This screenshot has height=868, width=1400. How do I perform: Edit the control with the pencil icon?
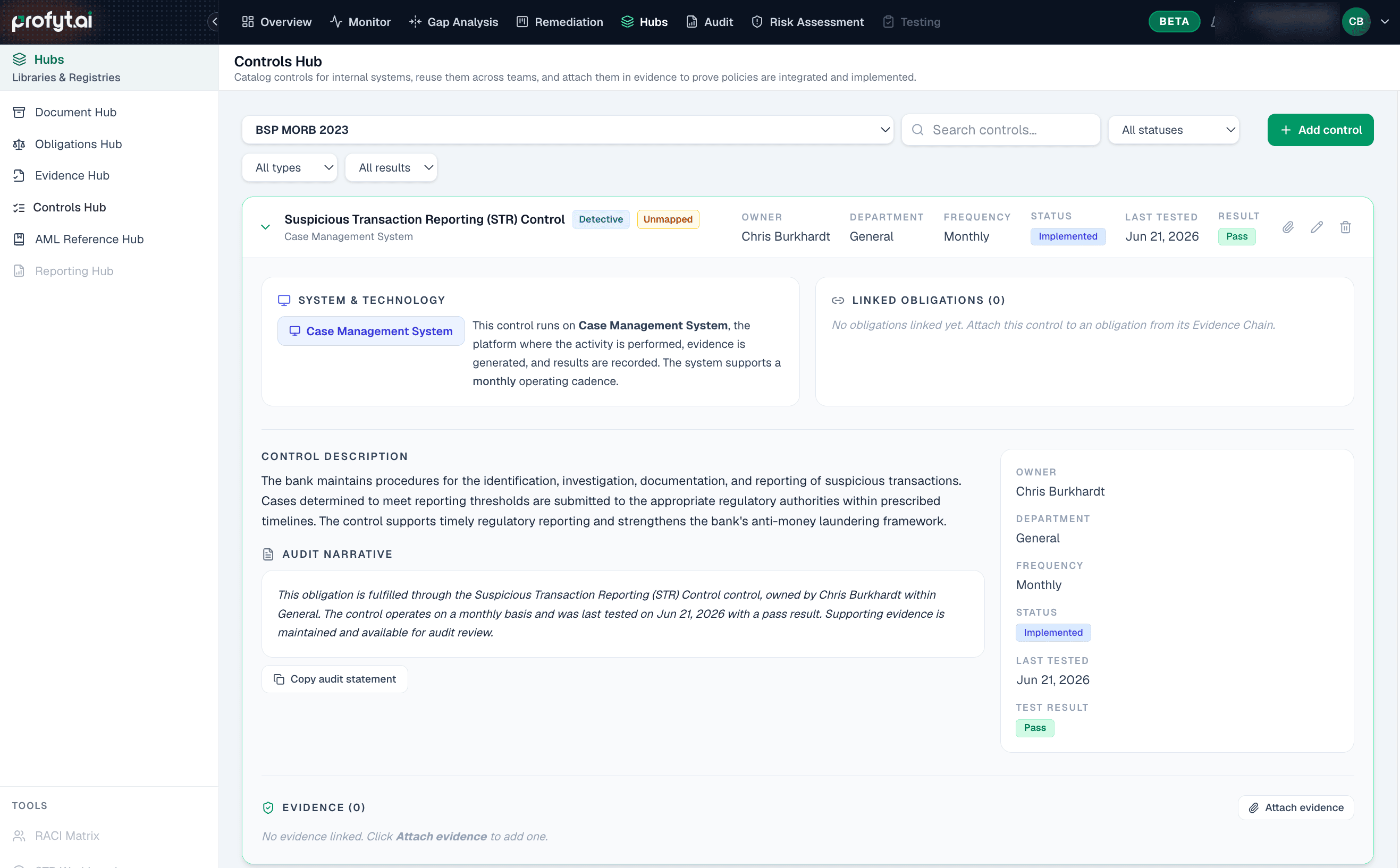point(1317,227)
